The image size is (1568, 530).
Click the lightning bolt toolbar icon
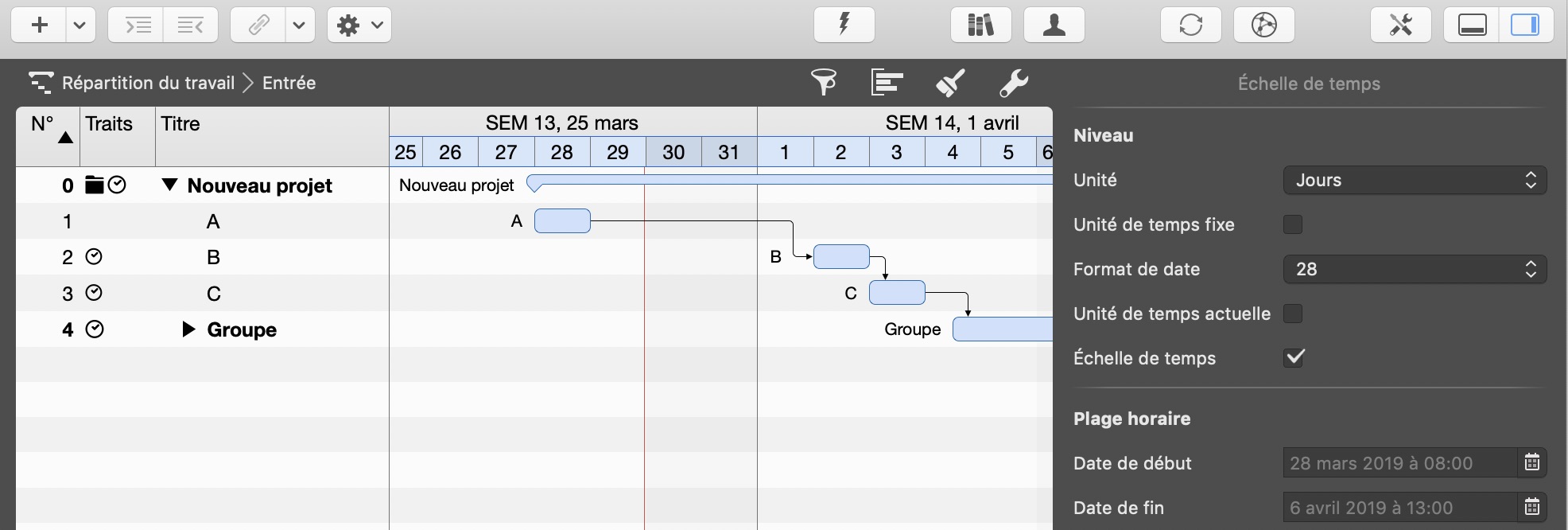pyautogui.click(x=844, y=25)
